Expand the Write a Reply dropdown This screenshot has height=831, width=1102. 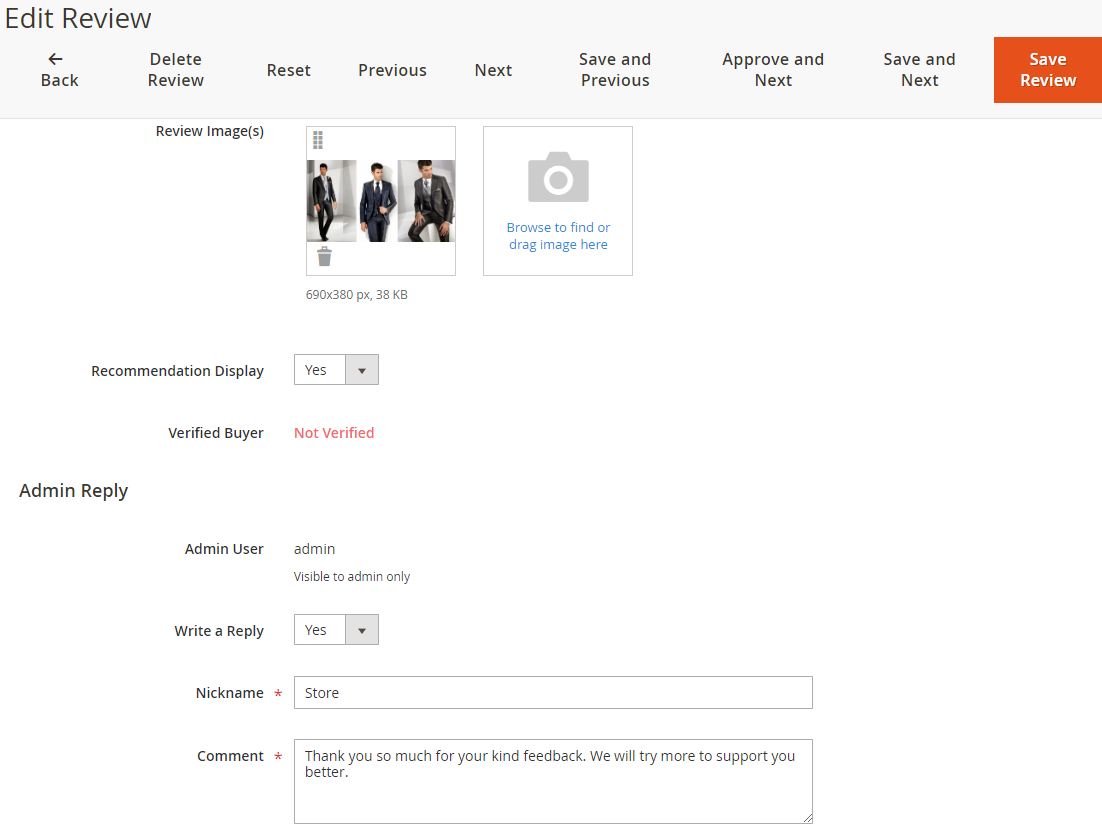click(x=335, y=630)
